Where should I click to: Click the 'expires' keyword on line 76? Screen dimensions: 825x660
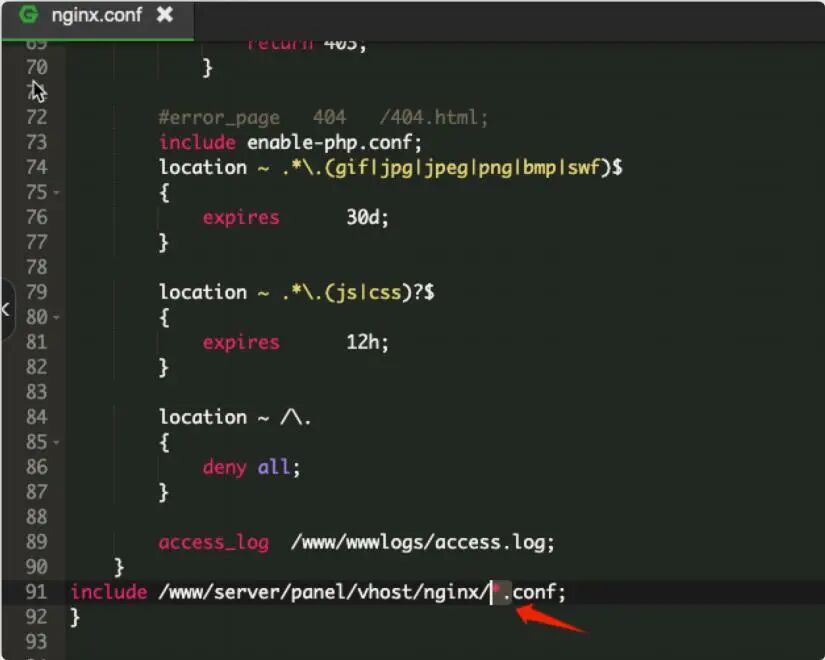pyautogui.click(x=241, y=218)
